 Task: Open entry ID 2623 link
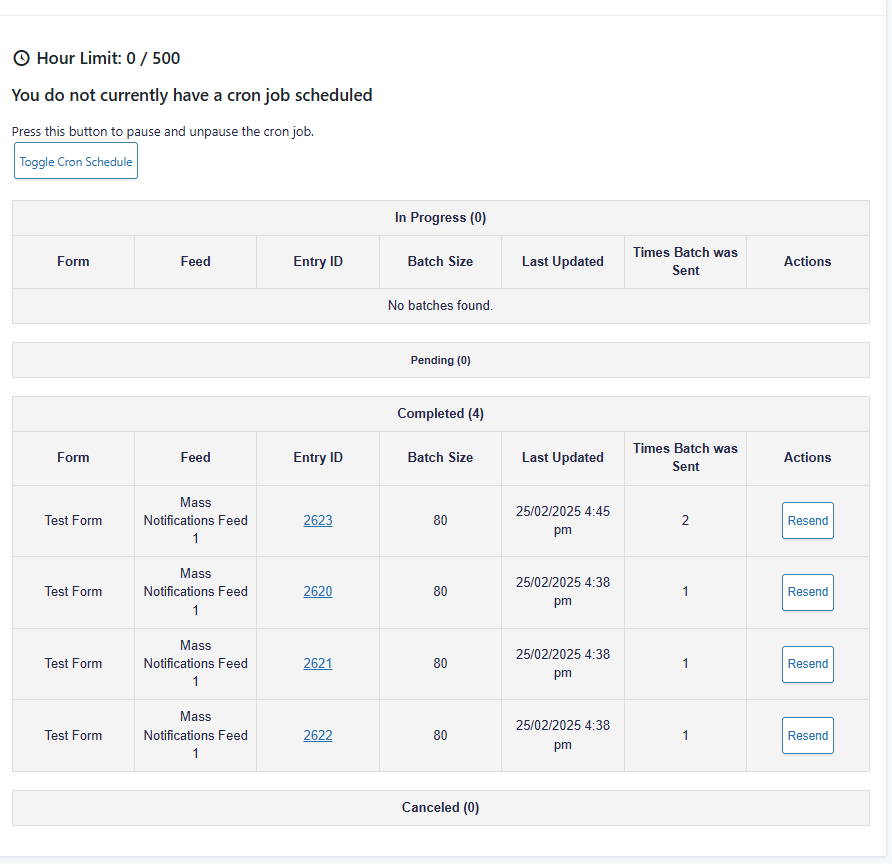(x=318, y=520)
